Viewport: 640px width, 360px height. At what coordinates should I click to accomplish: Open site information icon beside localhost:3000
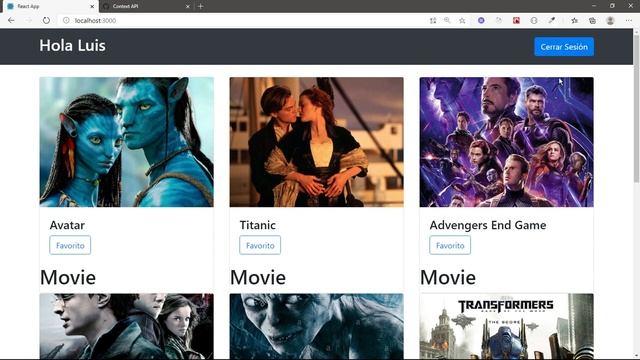click(66, 20)
